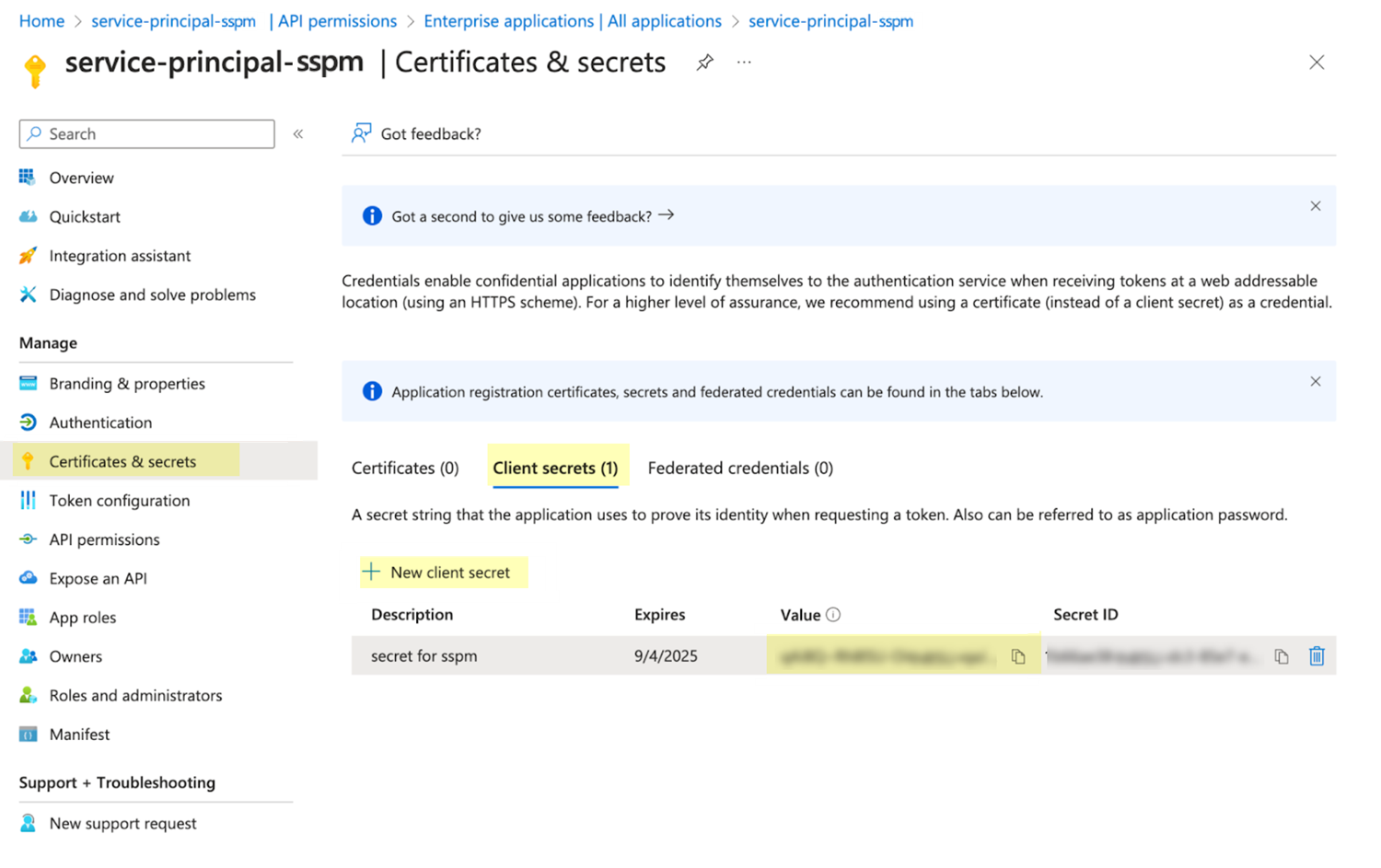Open Enterprise applications breadcrumb link
The image size is (1381, 868).
(572, 21)
